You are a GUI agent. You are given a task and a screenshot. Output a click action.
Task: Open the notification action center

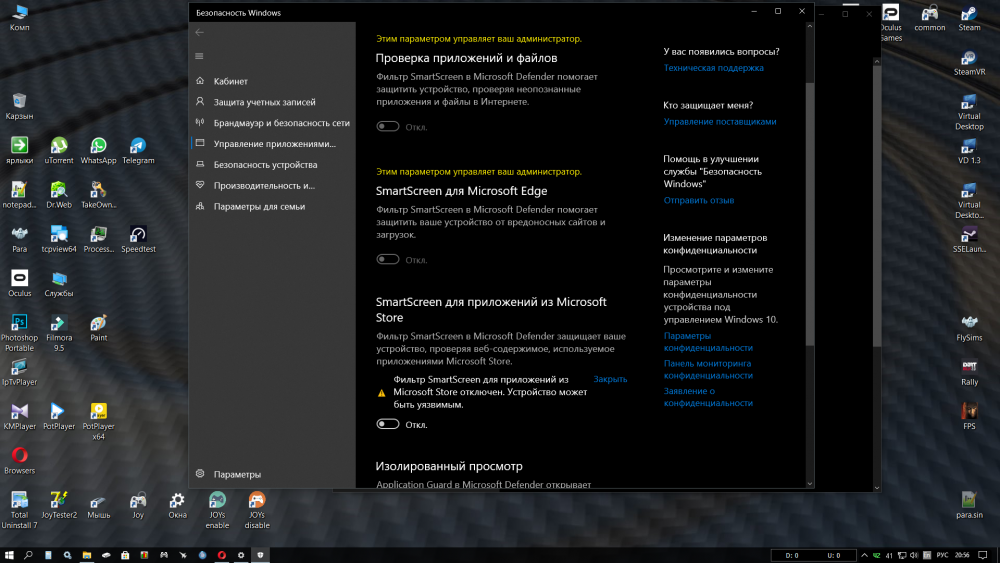coord(983,555)
